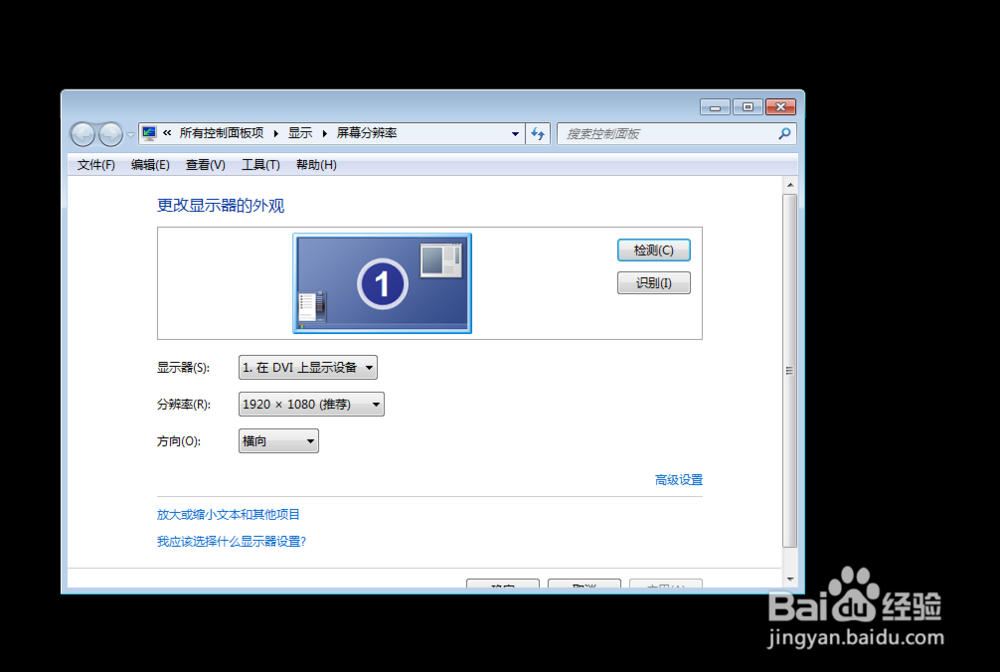The image size is (1000, 672).
Task: Click the control panel icon in address bar
Action: click(x=149, y=133)
